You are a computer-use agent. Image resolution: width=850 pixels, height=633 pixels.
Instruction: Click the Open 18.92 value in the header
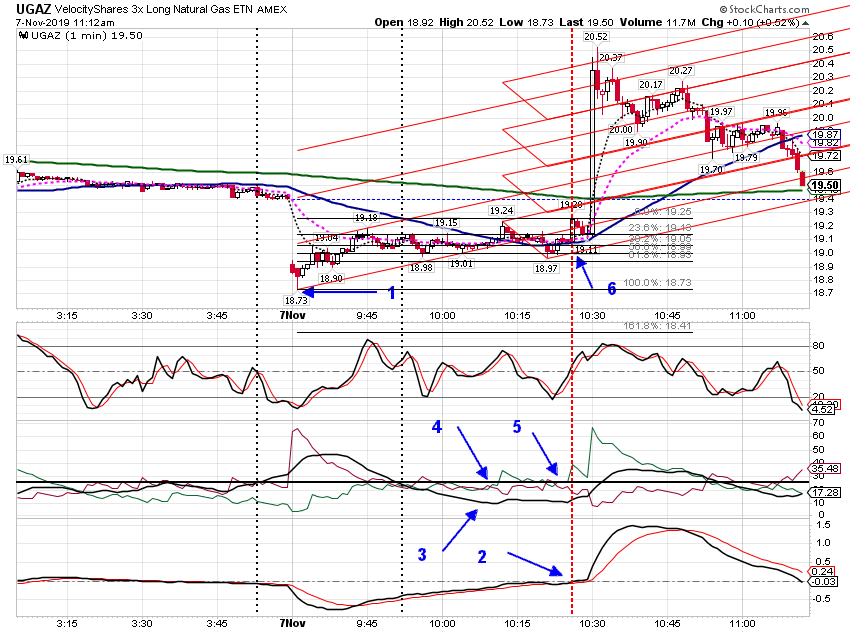tap(404, 23)
